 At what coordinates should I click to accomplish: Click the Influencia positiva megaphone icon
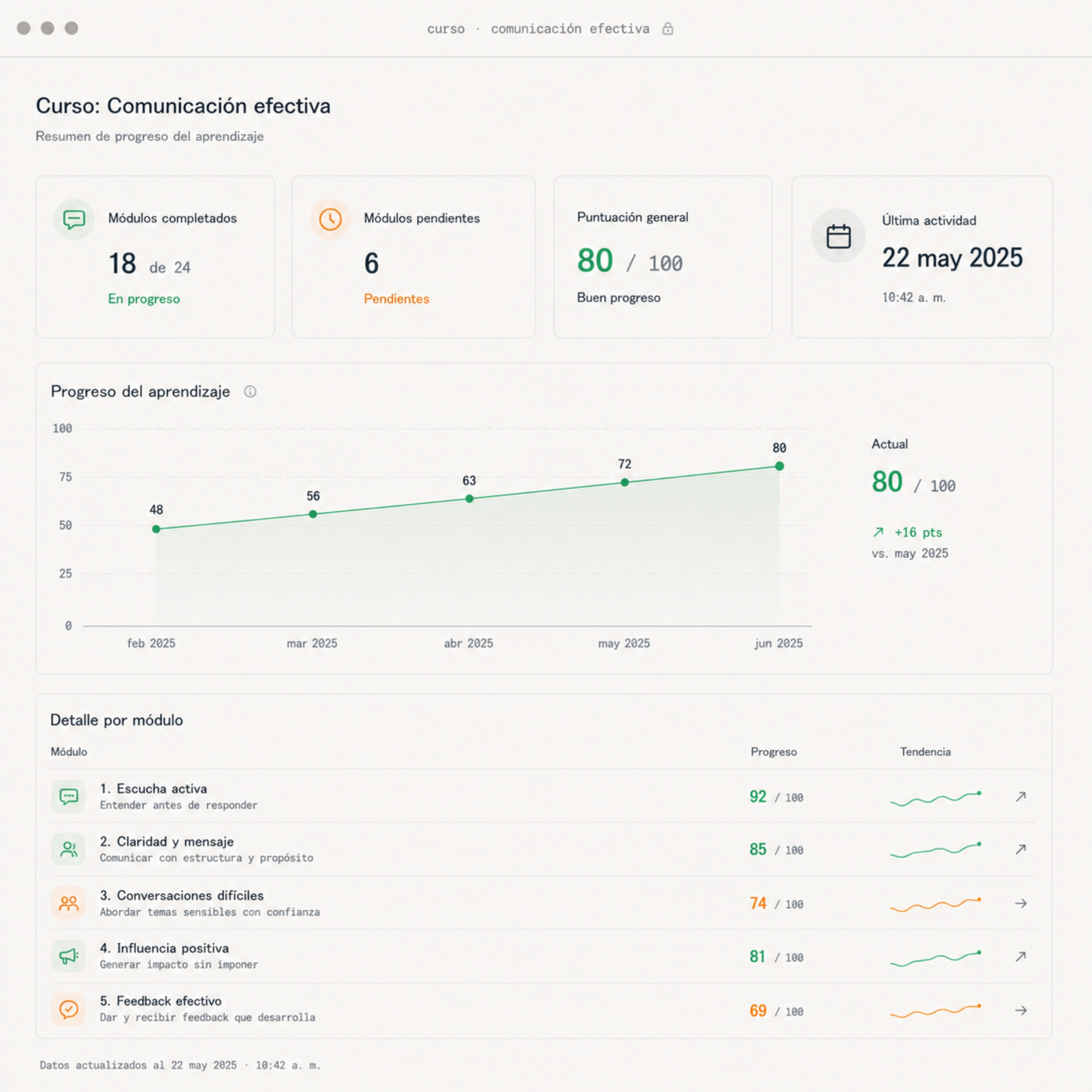(69, 956)
